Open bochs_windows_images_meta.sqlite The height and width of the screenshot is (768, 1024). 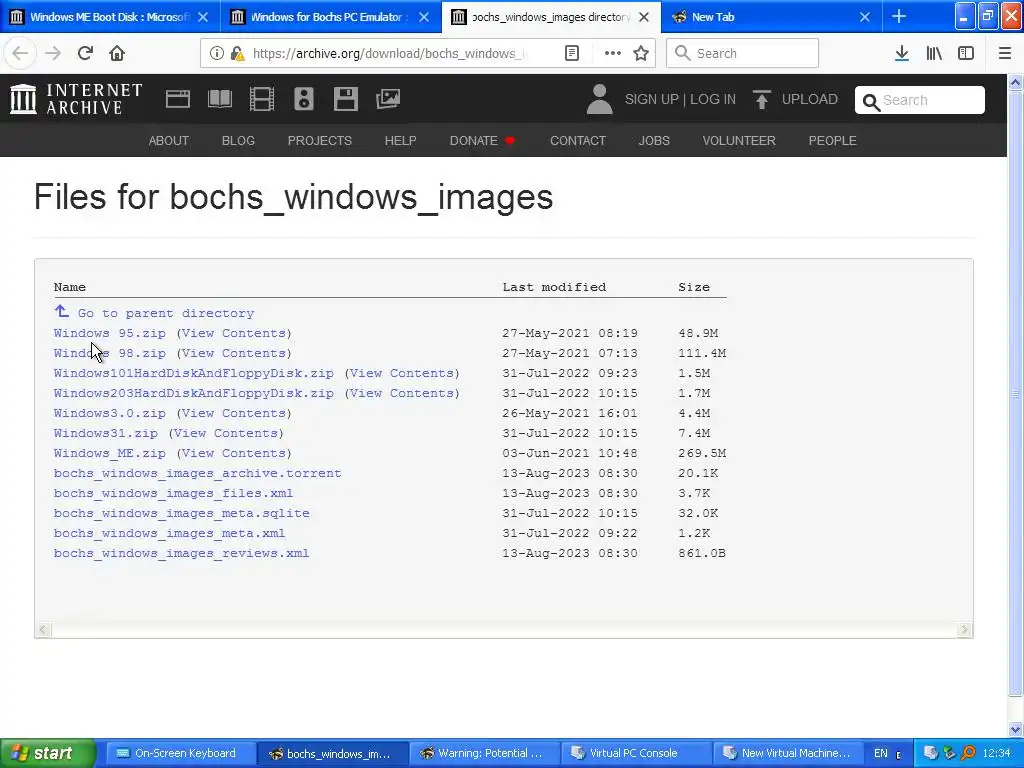pos(182,513)
